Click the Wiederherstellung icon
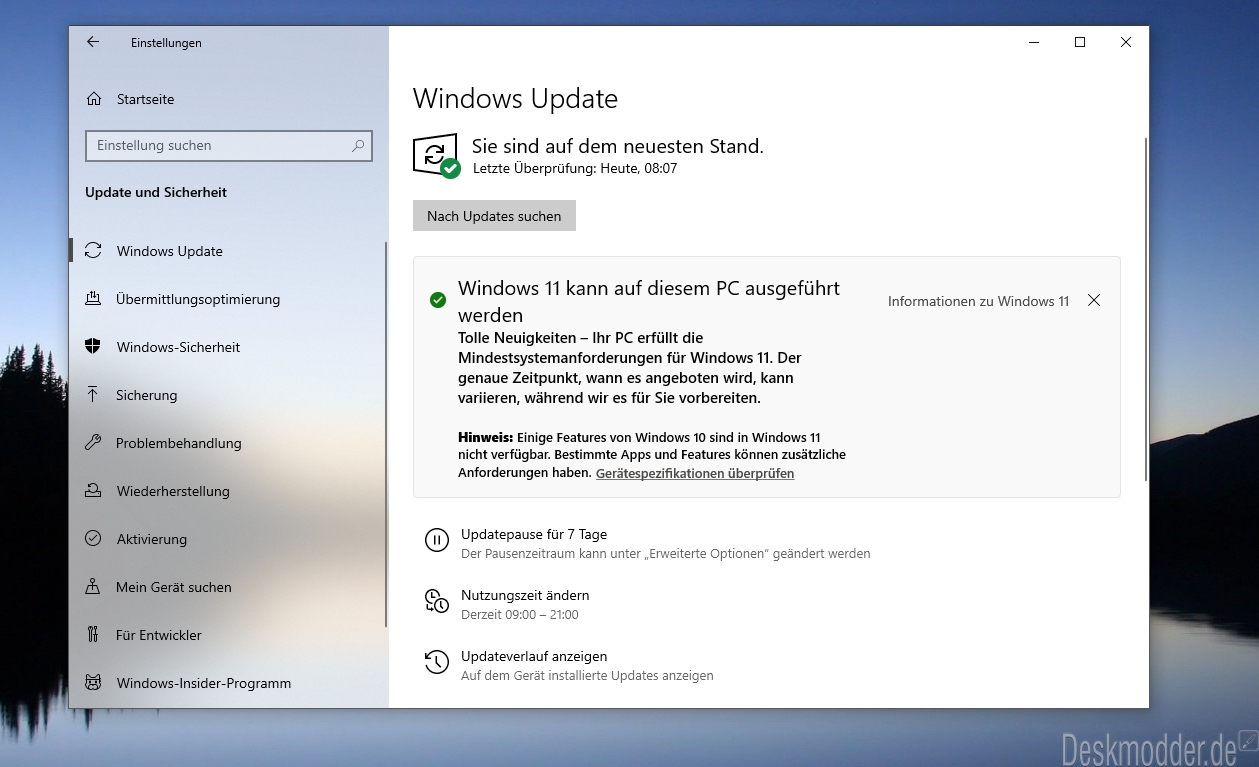 click(93, 491)
